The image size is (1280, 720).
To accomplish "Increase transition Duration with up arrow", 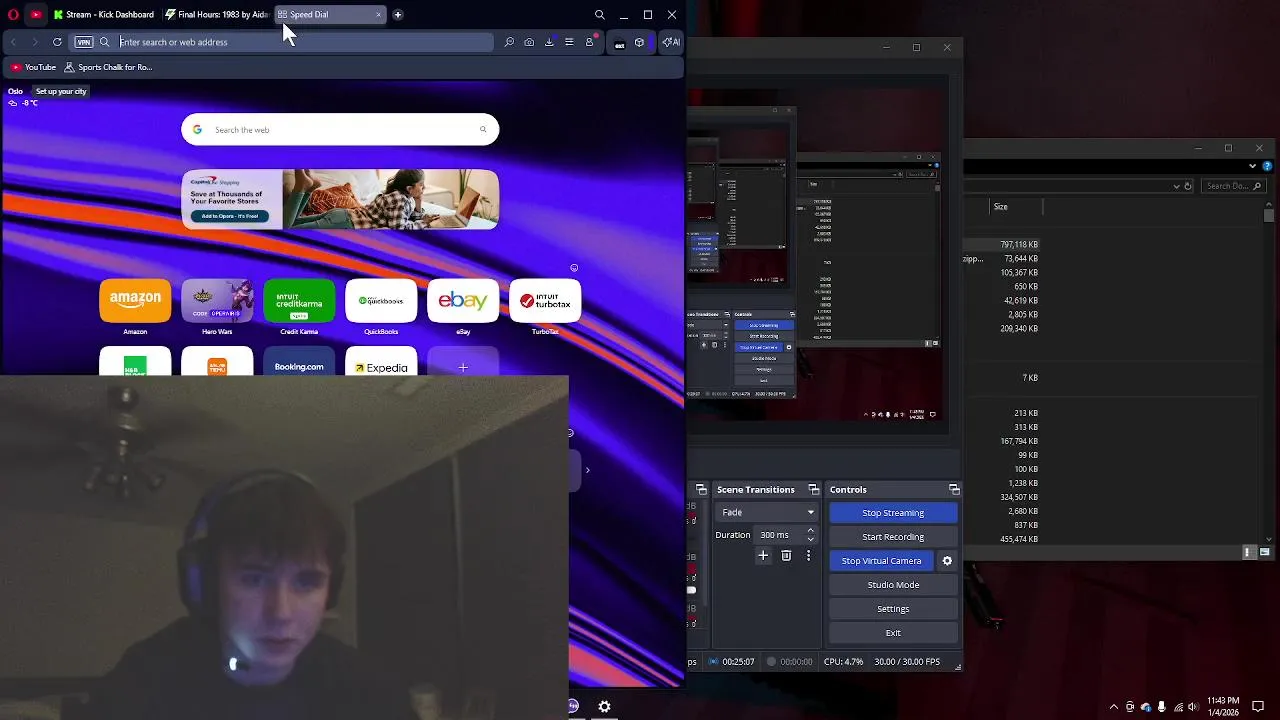I will point(811,530).
